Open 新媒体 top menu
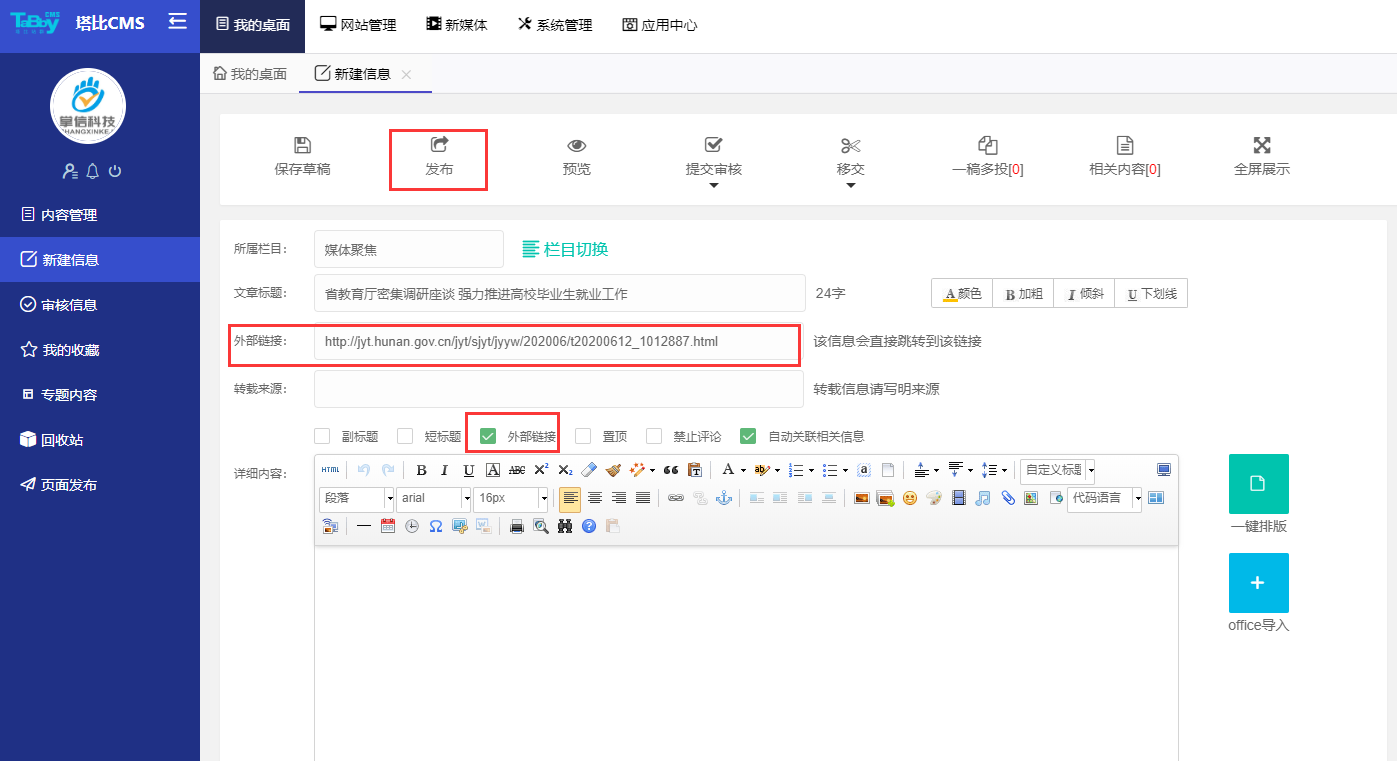The height and width of the screenshot is (761, 1397). 457,26
